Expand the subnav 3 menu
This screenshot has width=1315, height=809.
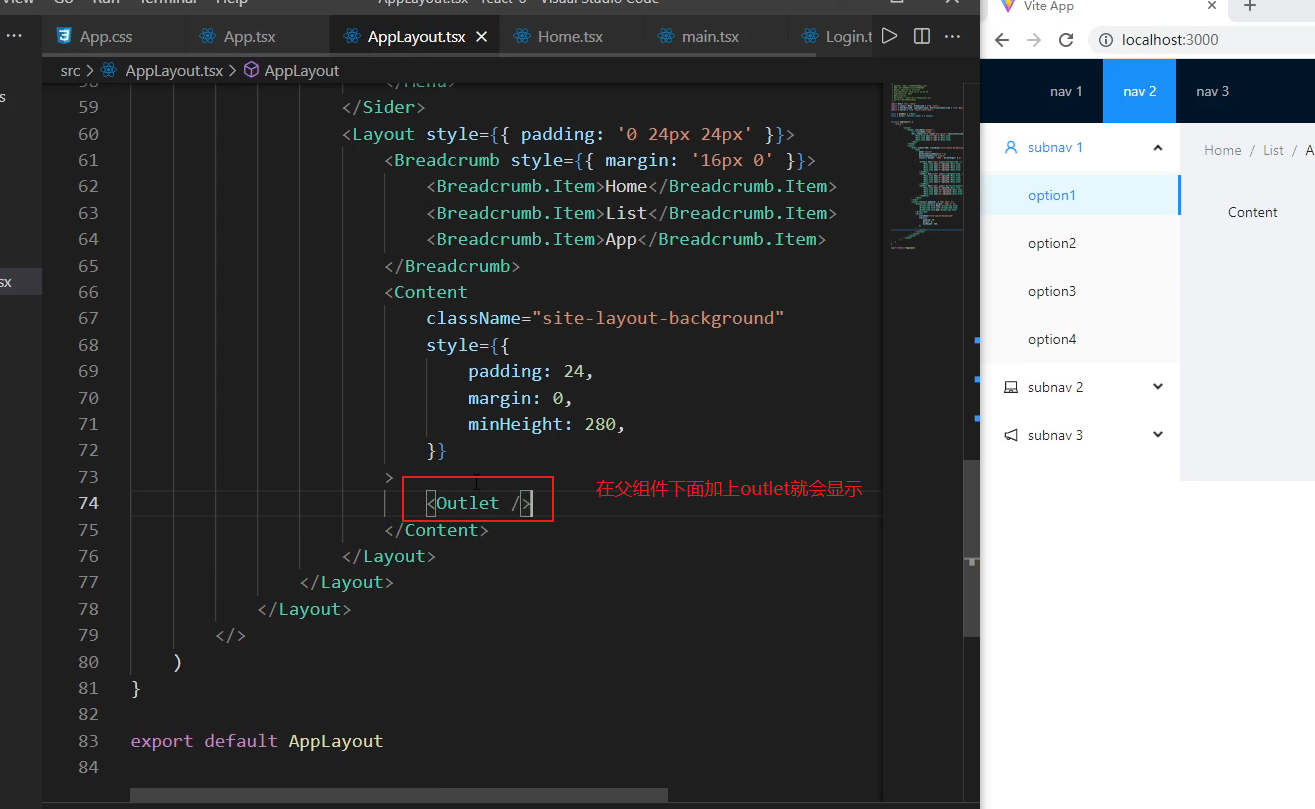1157,435
